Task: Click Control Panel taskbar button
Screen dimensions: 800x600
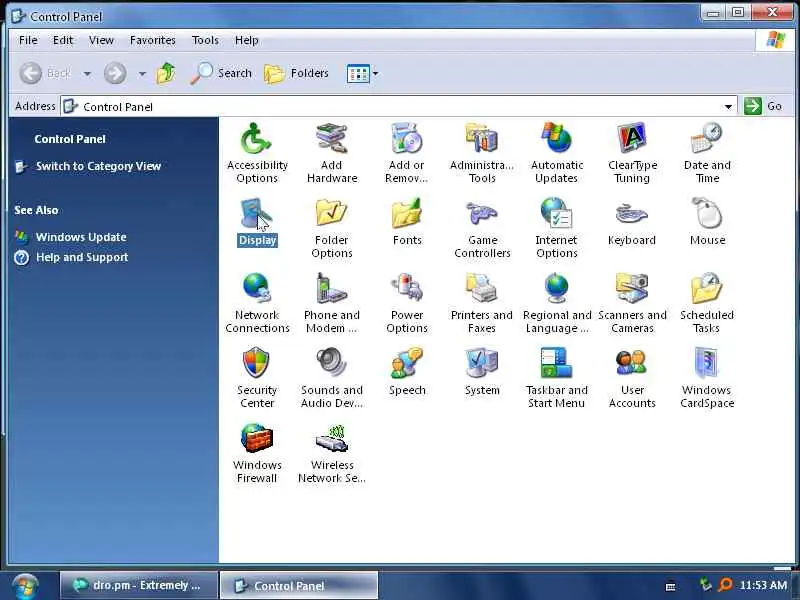Action: coord(299,586)
